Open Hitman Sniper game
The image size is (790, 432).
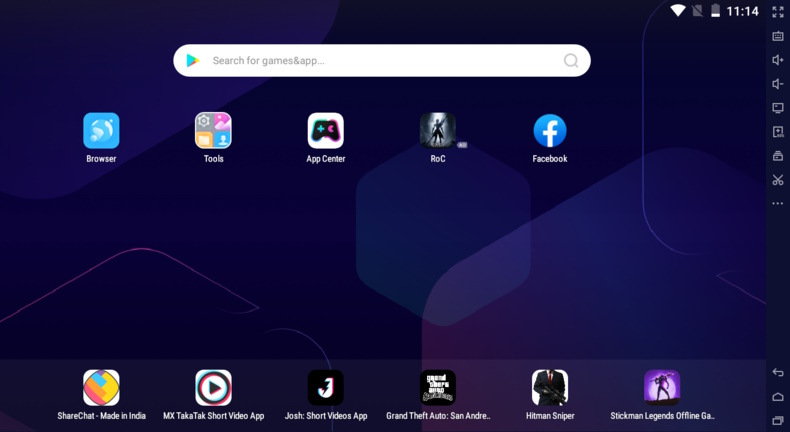550,388
